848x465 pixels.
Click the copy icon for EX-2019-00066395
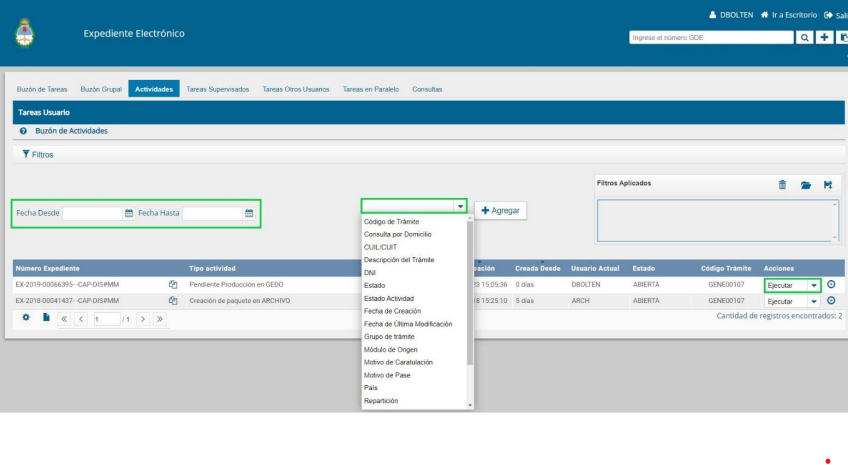pos(173,284)
